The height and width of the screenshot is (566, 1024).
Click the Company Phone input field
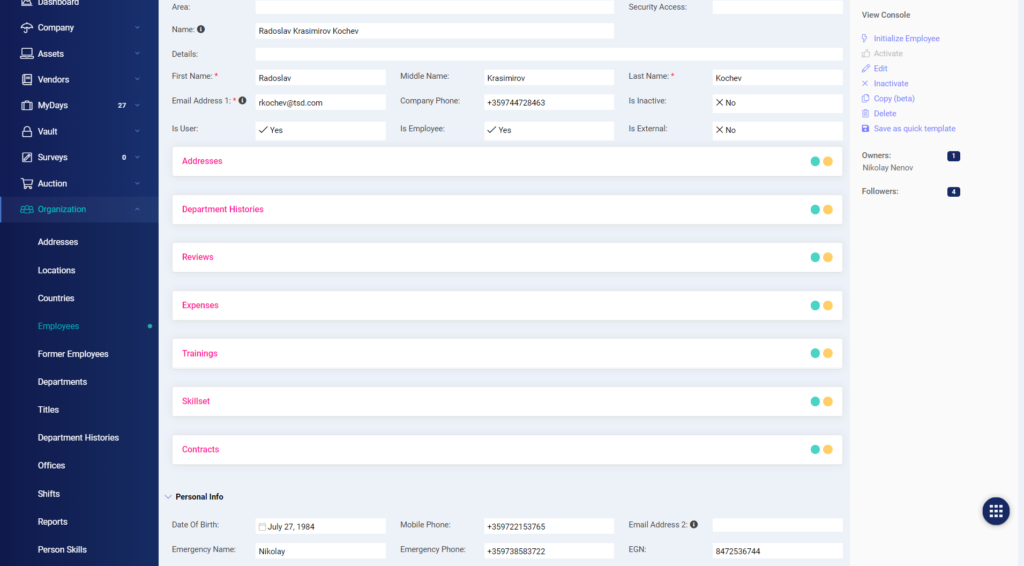tap(548, 102)
